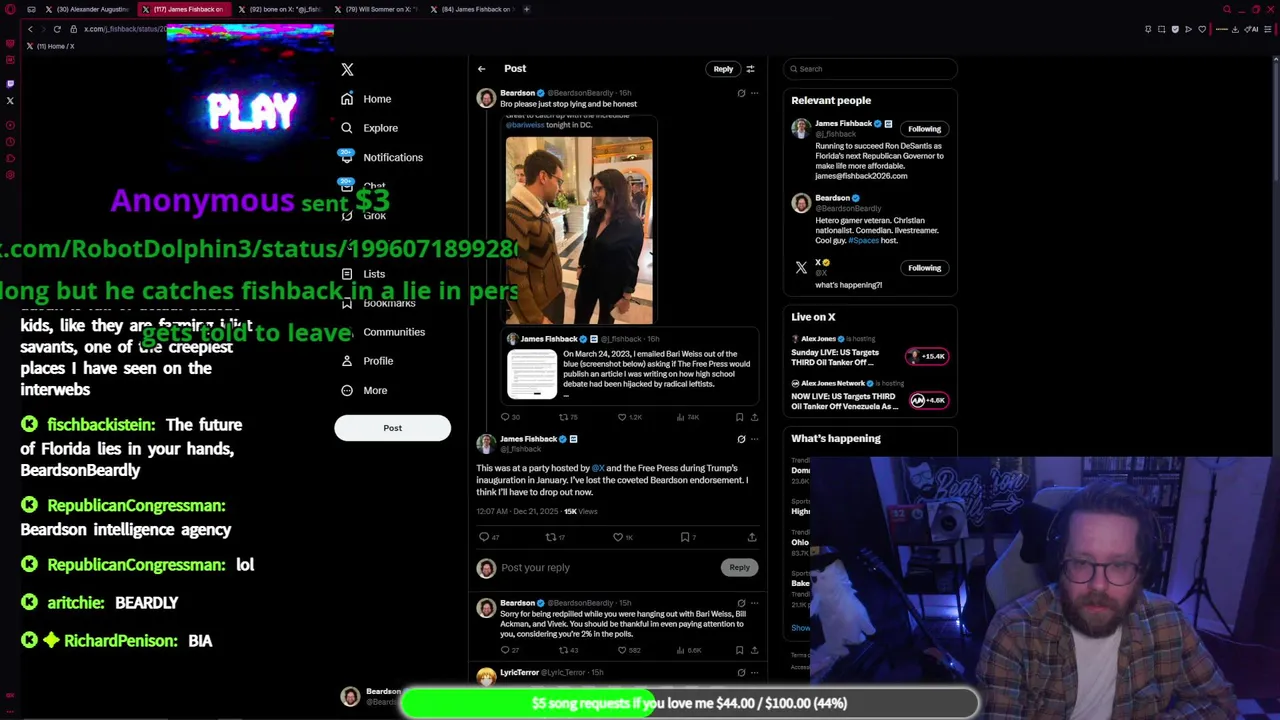Open more menu on Beardson's top post

pyautogui.click(x=754, y=93)
